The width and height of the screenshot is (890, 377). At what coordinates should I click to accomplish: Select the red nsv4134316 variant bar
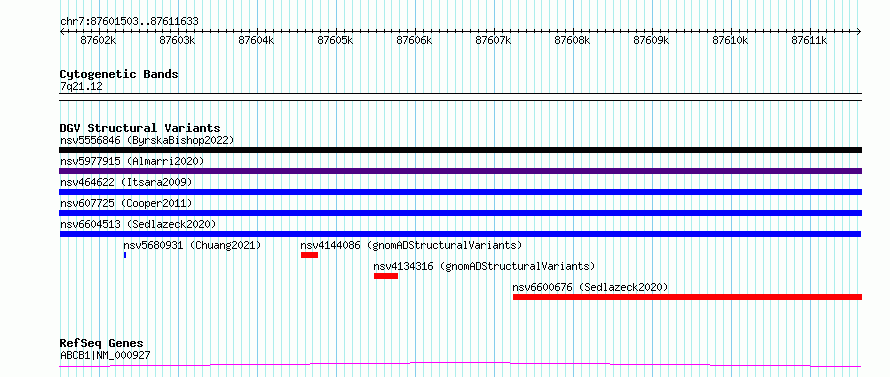point(386,276)
